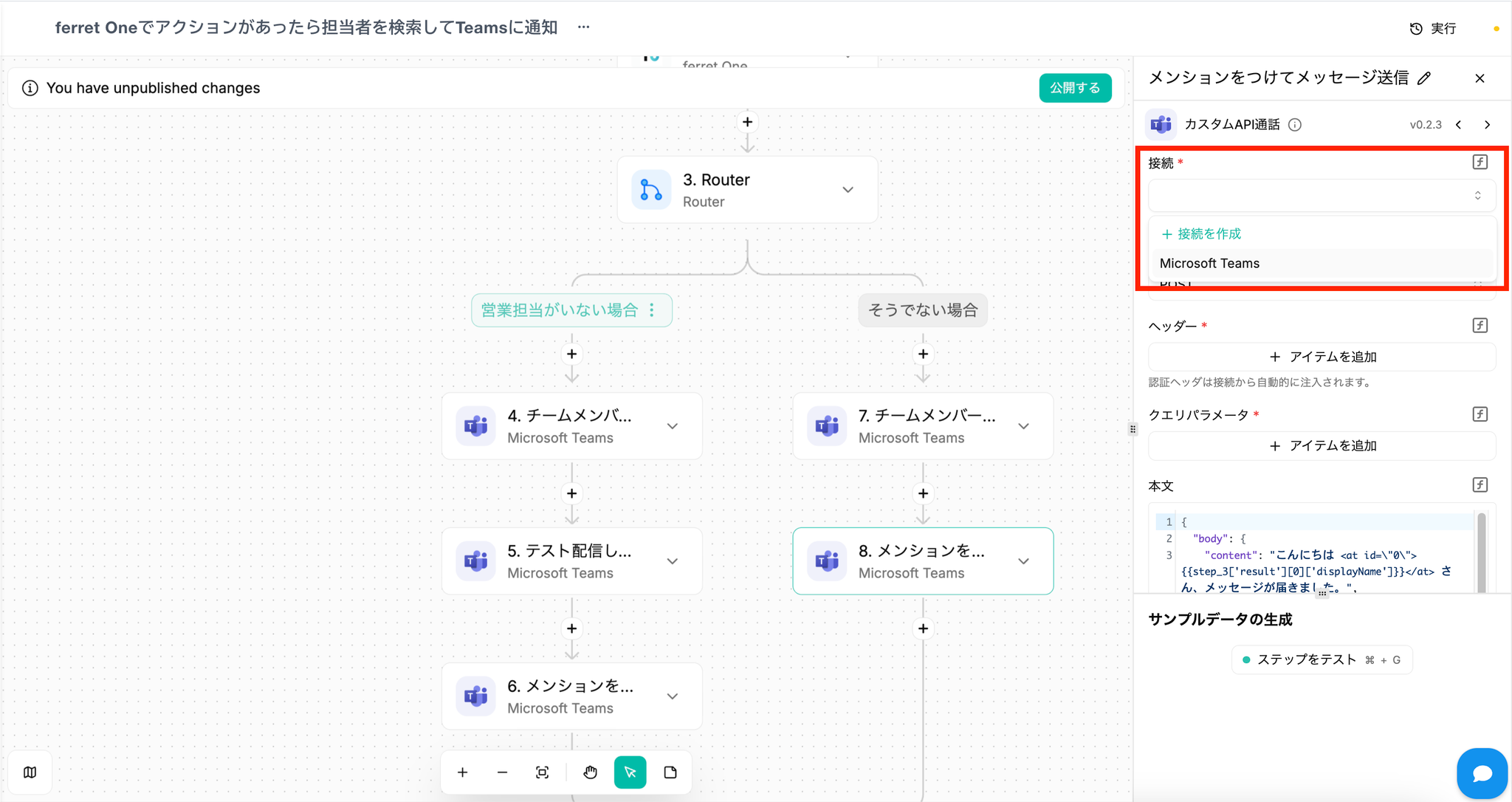Click the fit-to-view icon in the bottom toolbar
Screen dimensions: 1512x802
[x=542, y=772]
